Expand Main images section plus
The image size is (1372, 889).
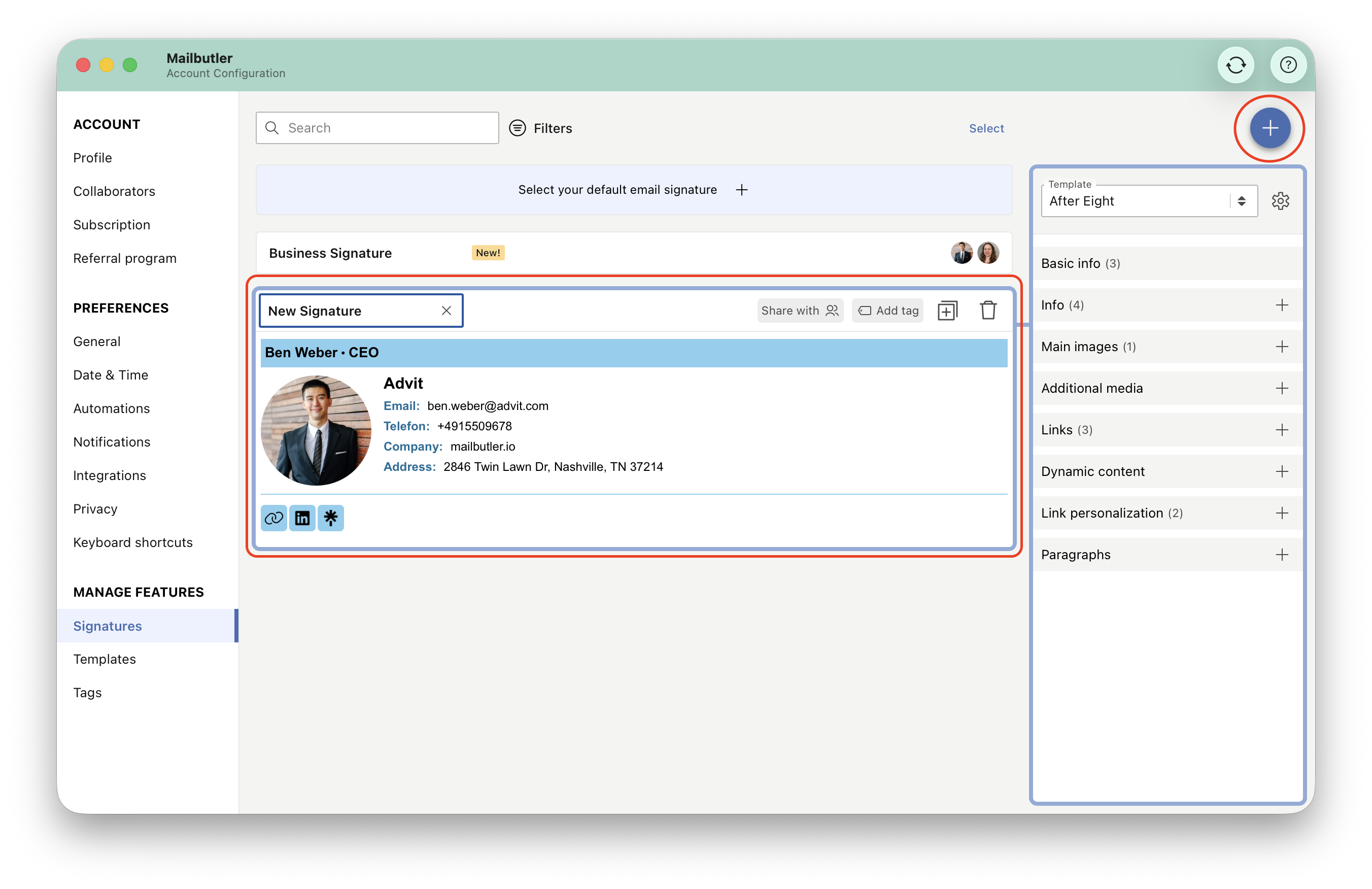1282,347
